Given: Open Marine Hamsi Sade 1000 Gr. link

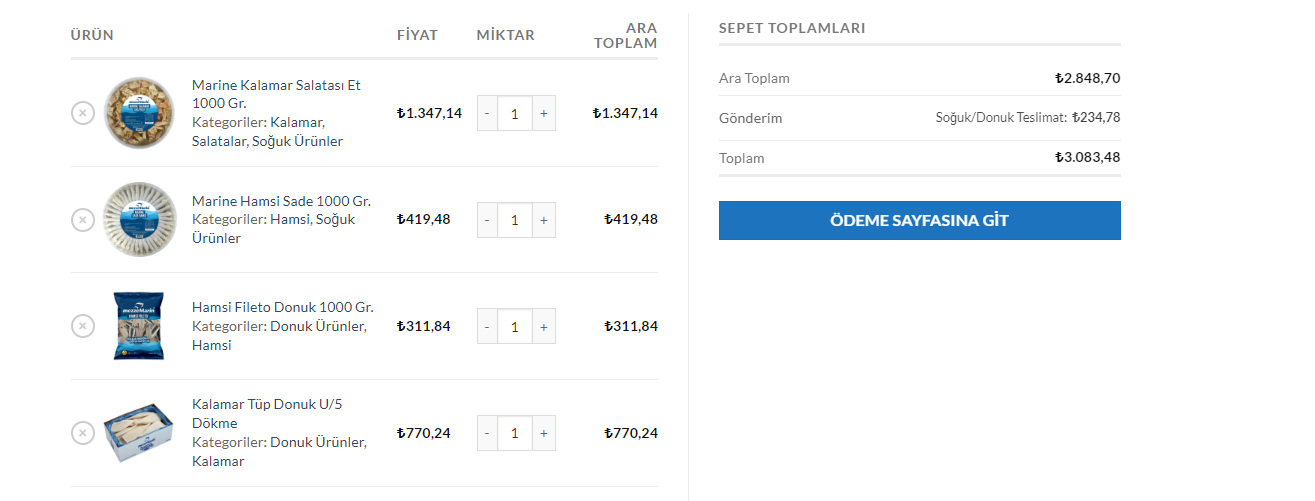Looking at the screenshot, I should point(281,201).
